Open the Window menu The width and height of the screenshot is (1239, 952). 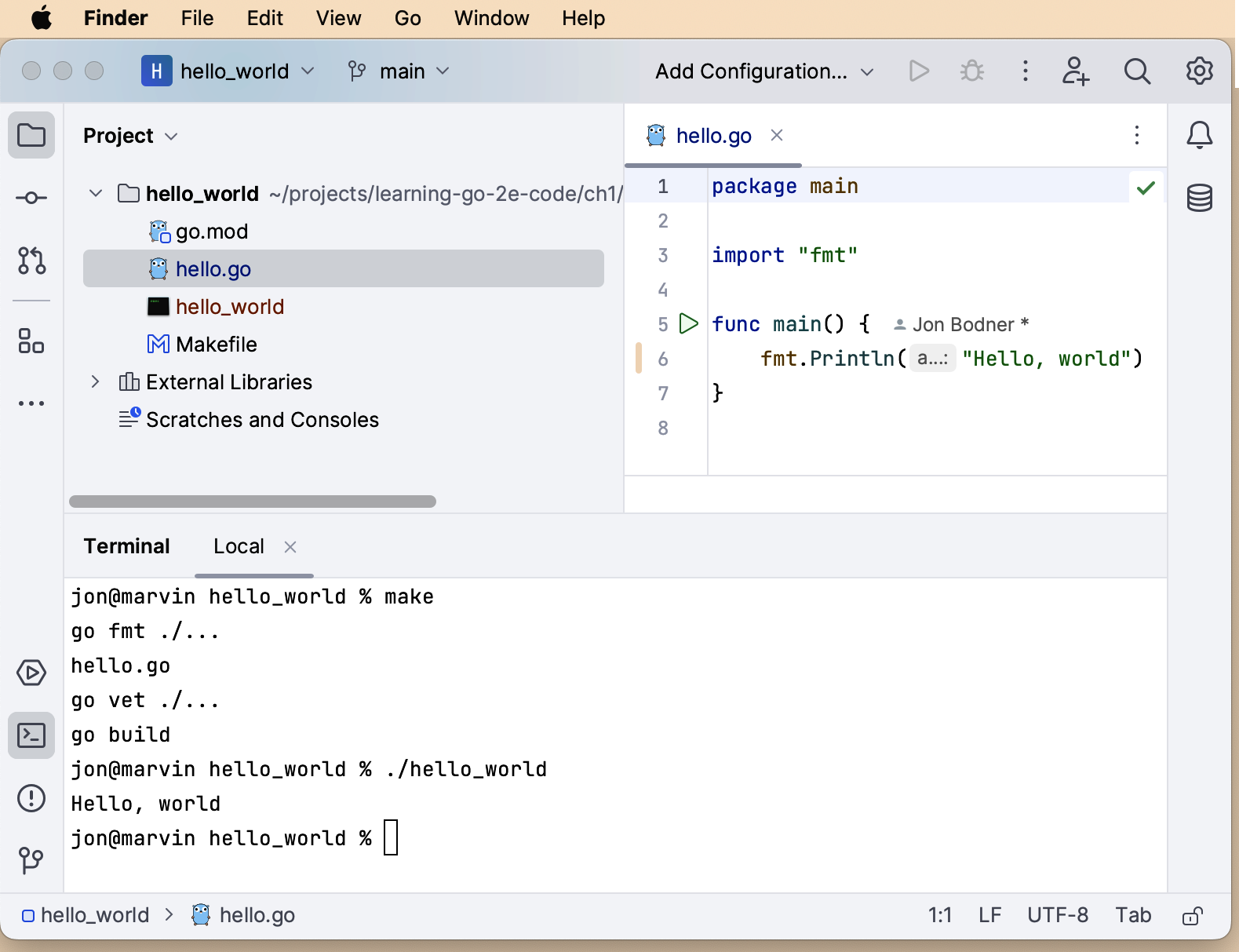click(x=491, y=18)
